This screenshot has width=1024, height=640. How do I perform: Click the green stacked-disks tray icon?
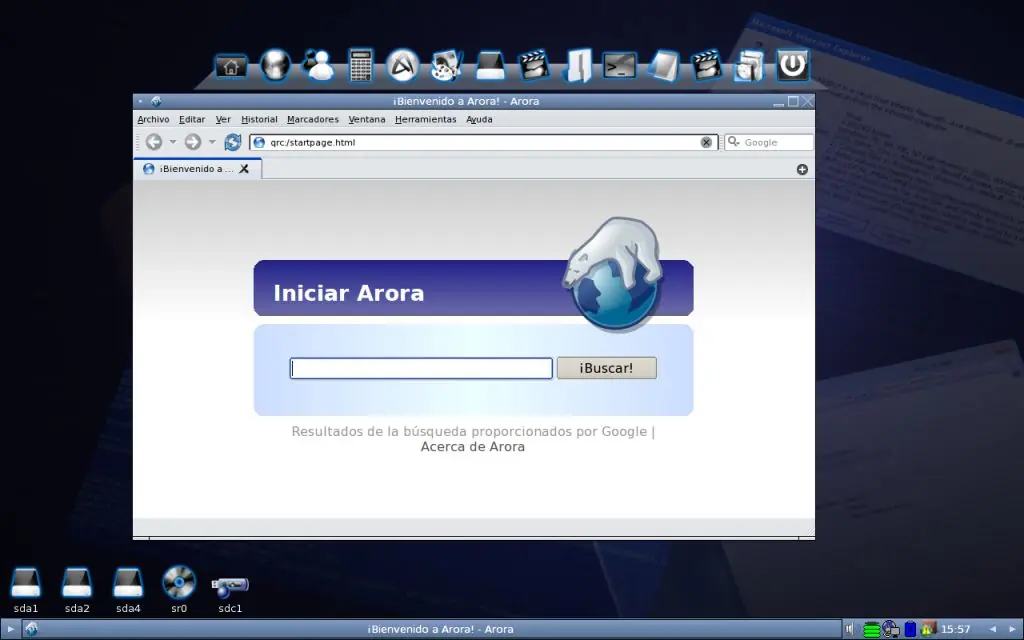[871, 630]
